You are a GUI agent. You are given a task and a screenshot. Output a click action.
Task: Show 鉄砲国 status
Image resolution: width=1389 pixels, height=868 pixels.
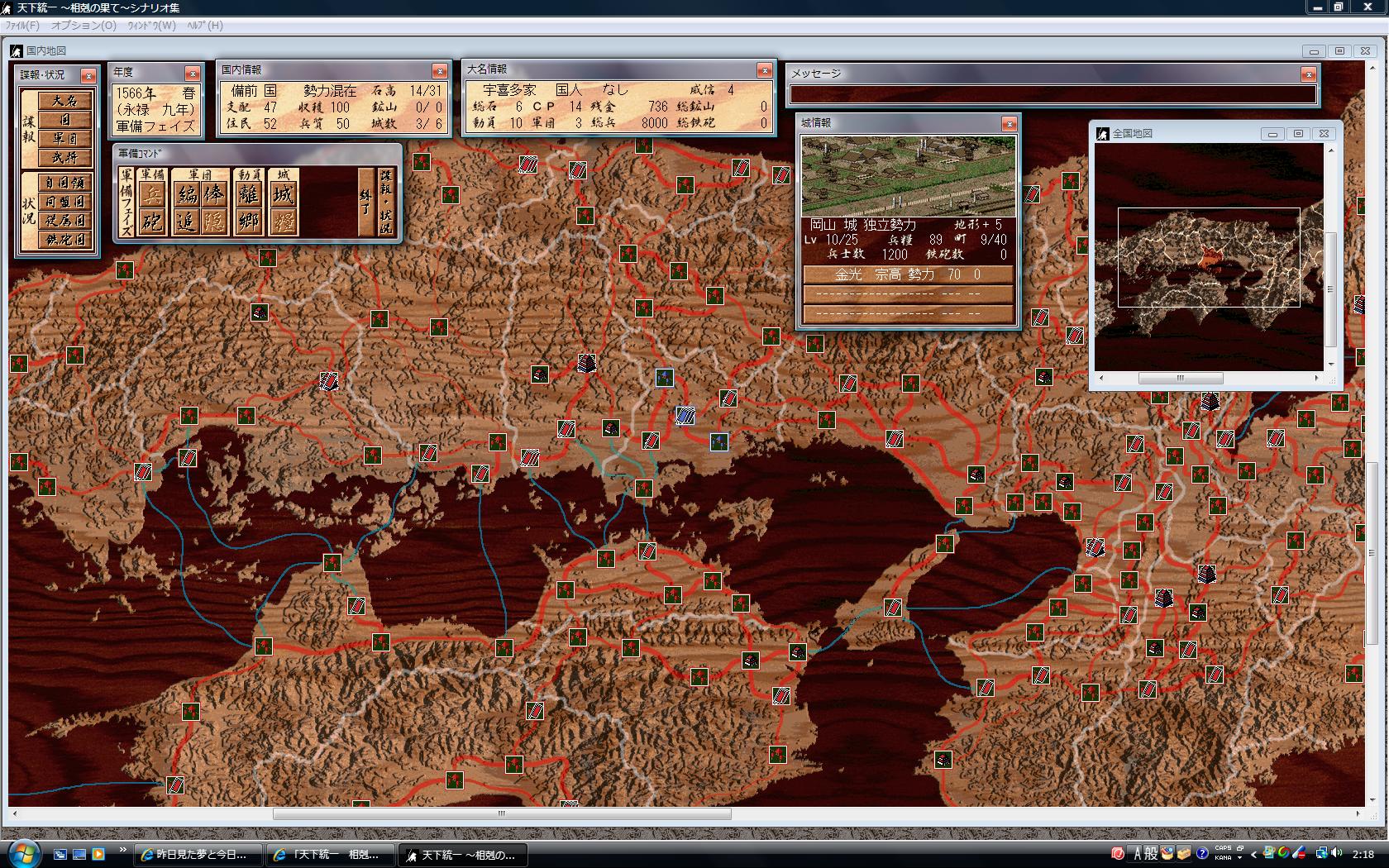coord(64,240)
